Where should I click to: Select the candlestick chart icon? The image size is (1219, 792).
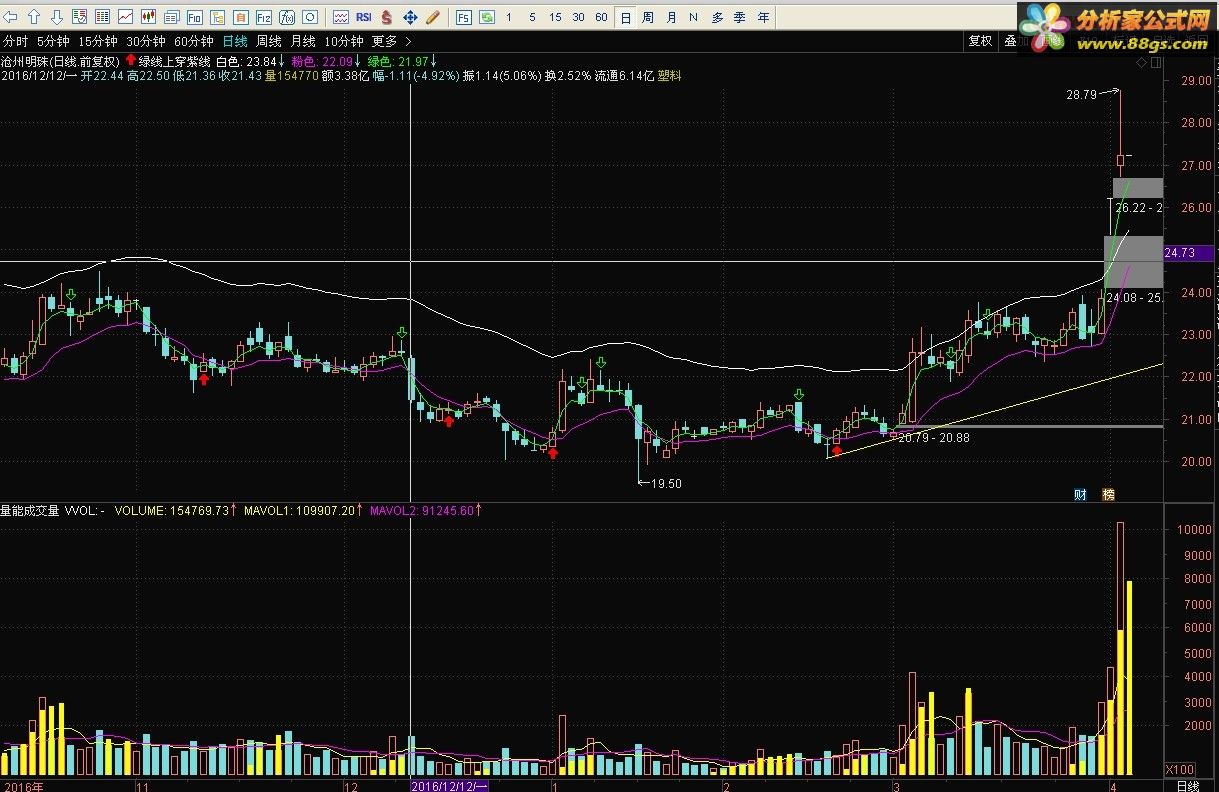tap(148, 17)
